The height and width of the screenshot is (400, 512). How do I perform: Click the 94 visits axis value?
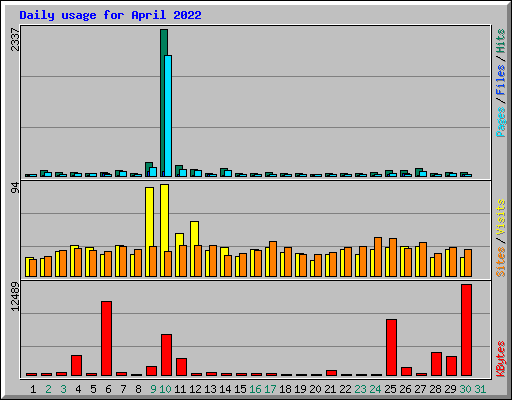pos(15,188)
